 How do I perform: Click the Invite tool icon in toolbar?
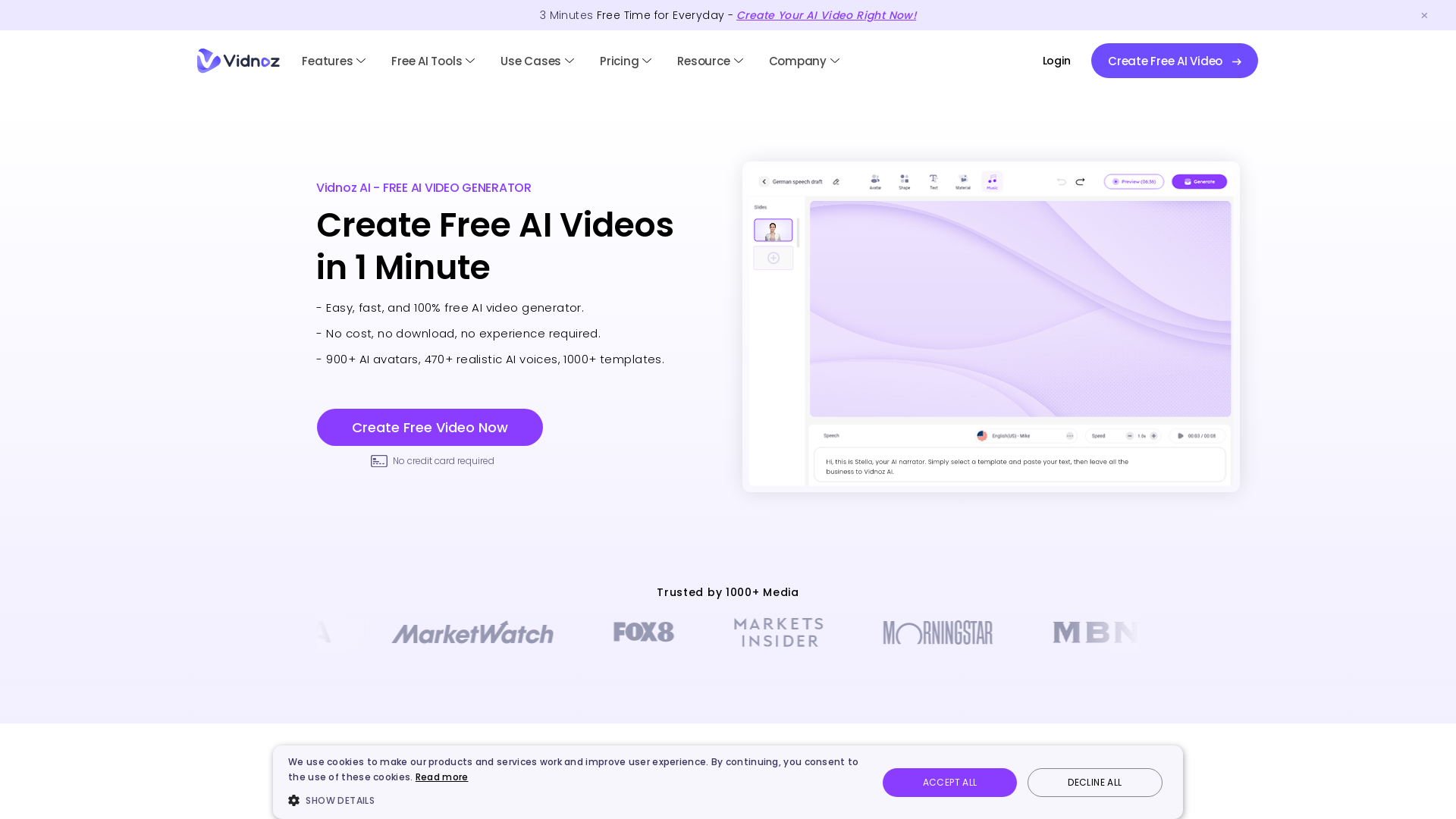coord(875,180)
